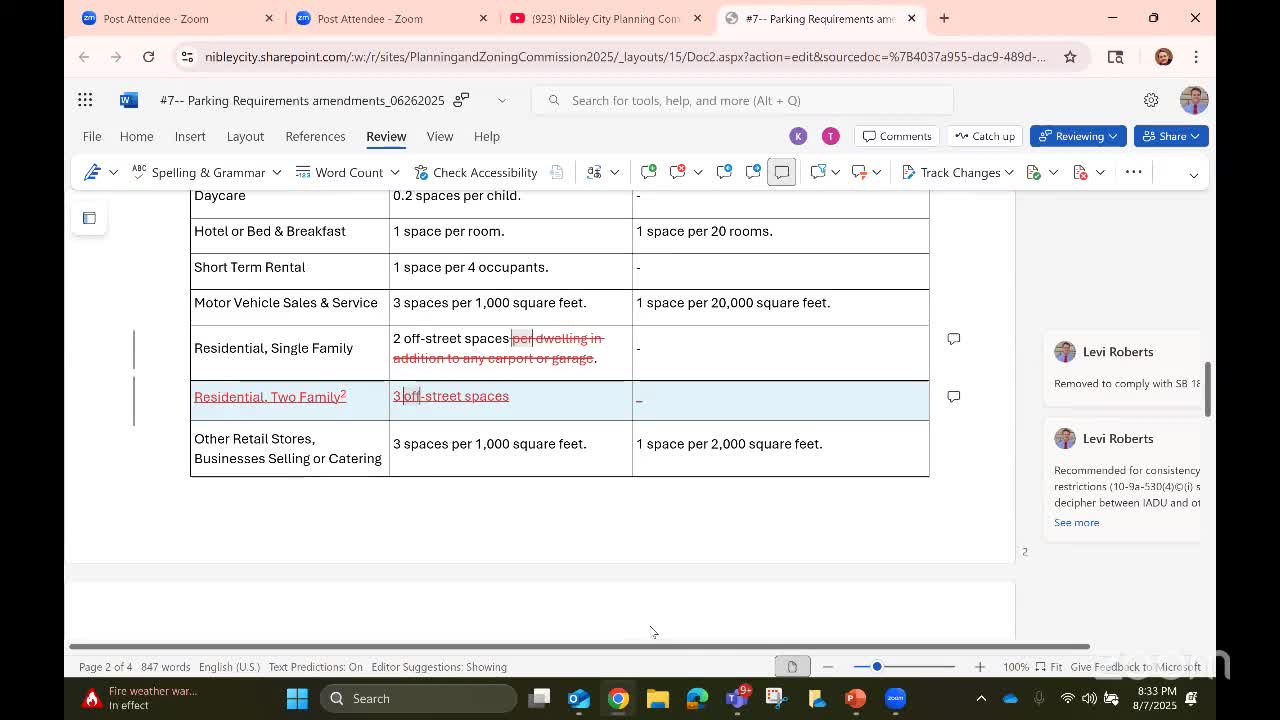Open the Translate tool icon
The height and width of the screenshot is (720, 1280).
[594, 172]
